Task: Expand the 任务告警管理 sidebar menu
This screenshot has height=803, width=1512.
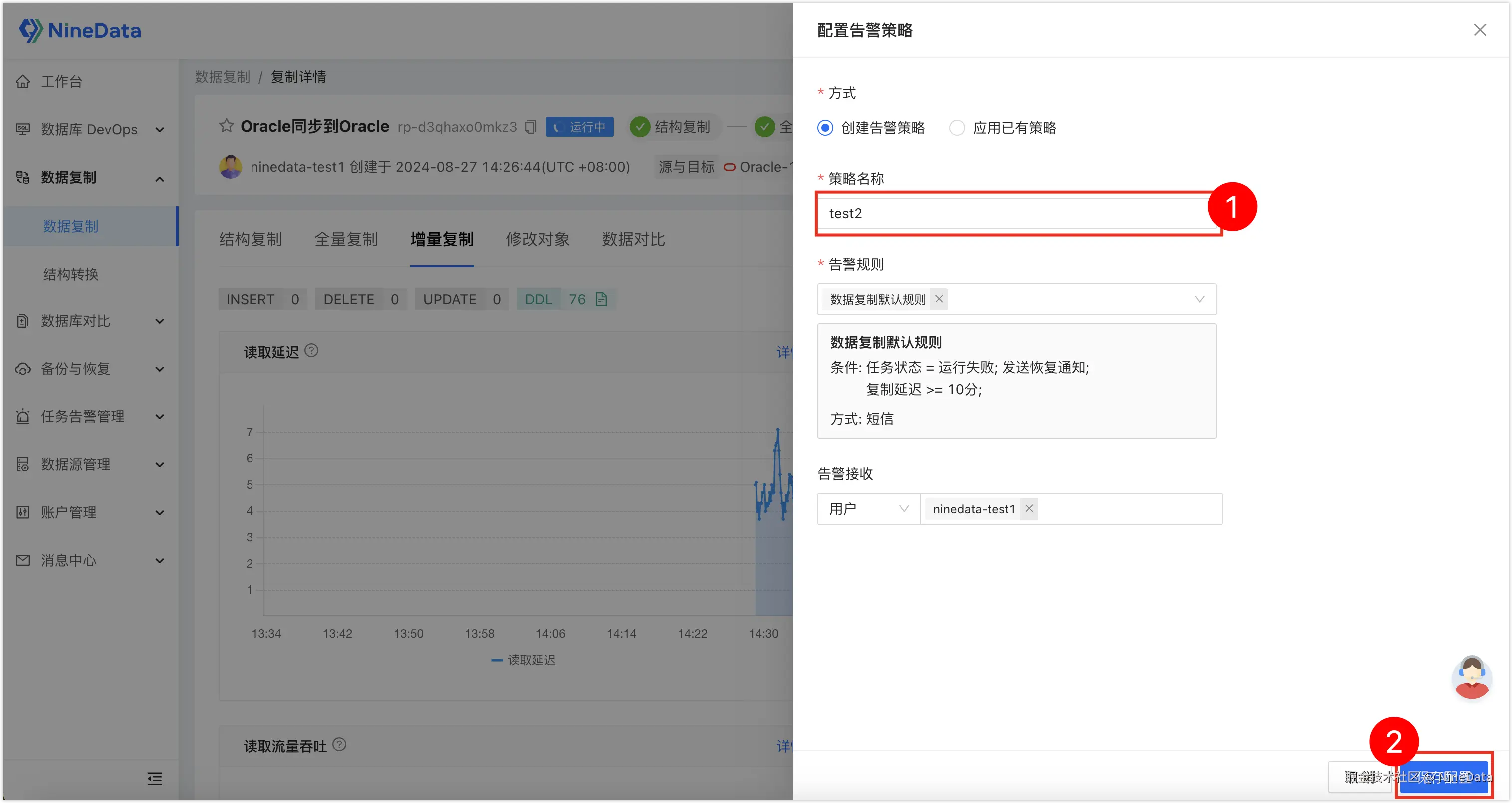Action: pos(89,416)
